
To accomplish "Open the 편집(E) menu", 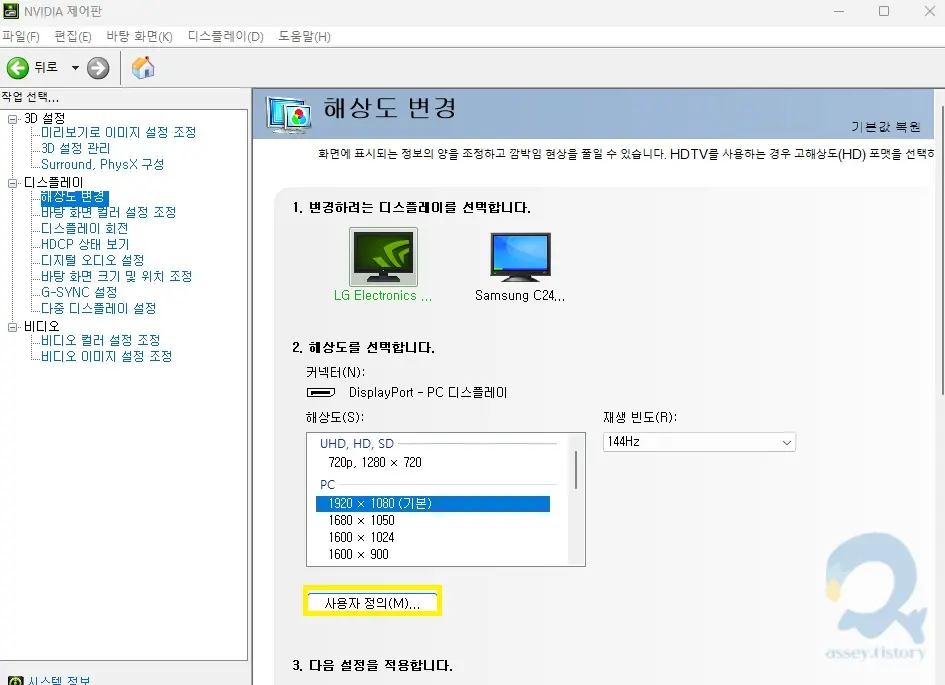I will tap(73, 37).
